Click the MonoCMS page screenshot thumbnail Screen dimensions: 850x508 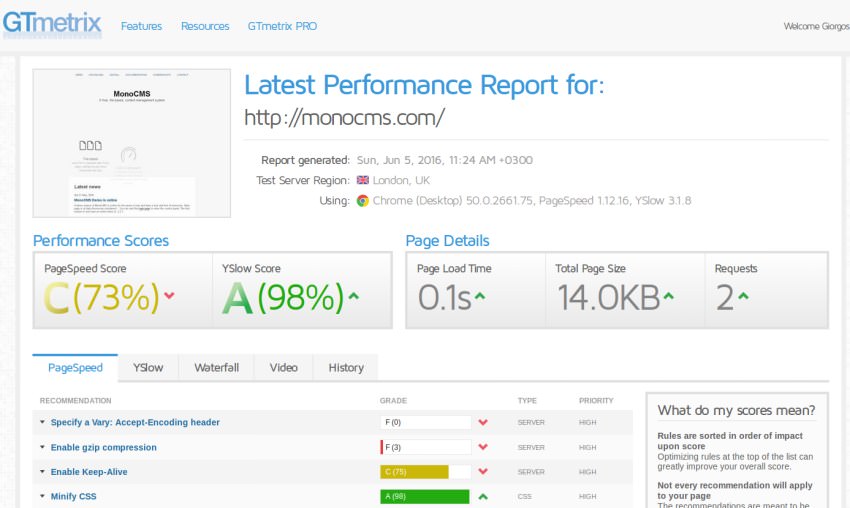click(132, 143)
